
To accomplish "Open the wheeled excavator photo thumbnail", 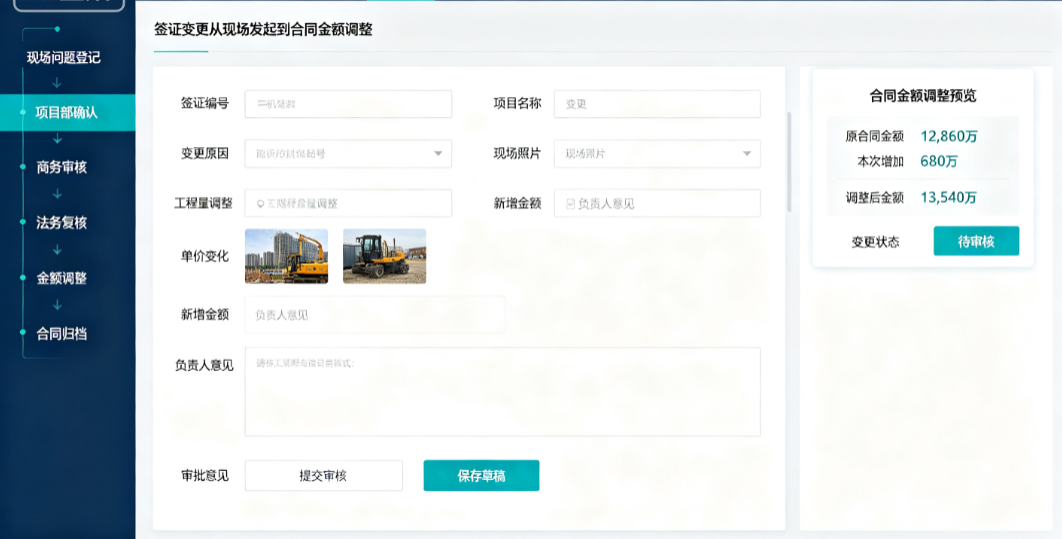I will [x=385, y=256].
